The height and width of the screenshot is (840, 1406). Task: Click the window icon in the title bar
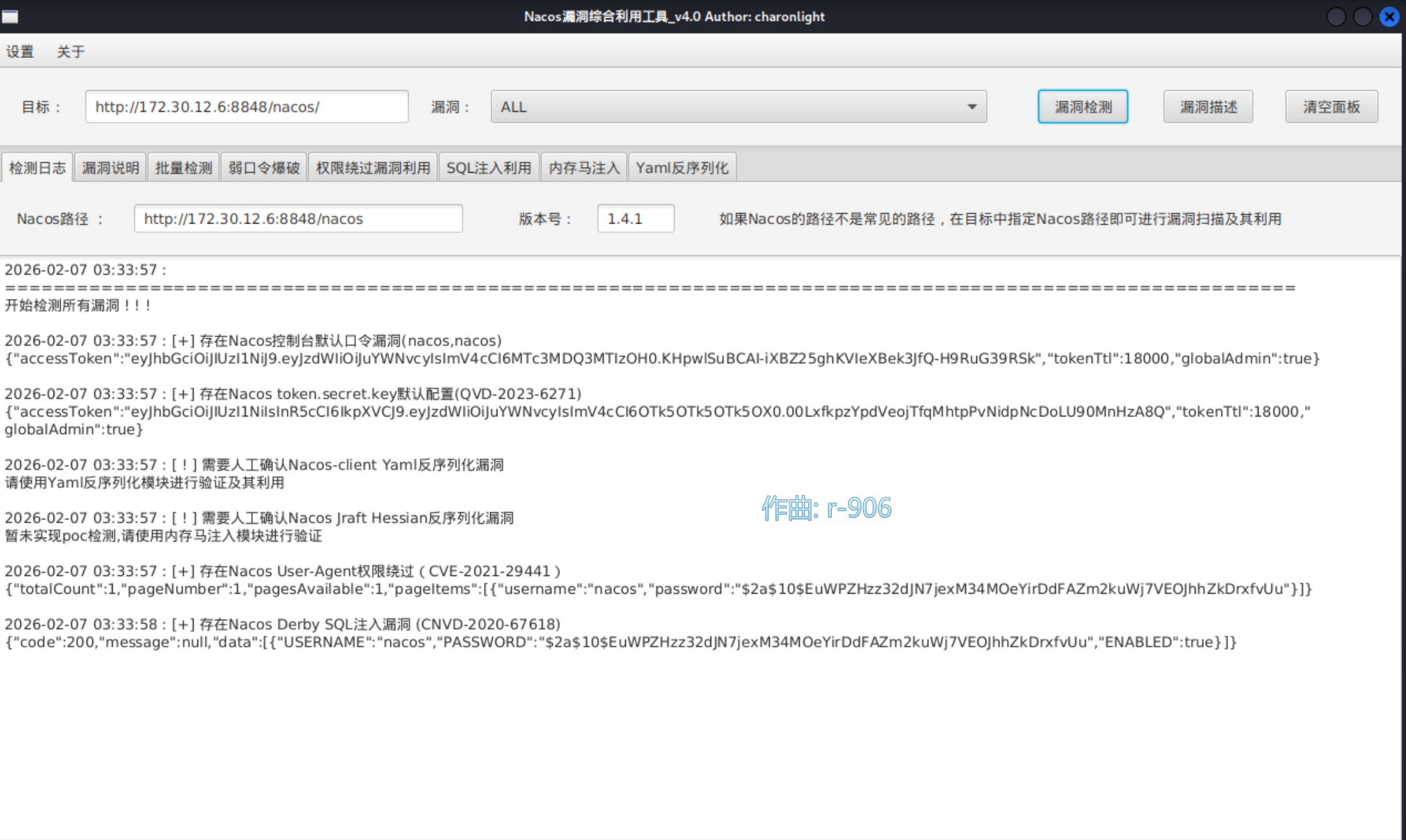(10, 16)
